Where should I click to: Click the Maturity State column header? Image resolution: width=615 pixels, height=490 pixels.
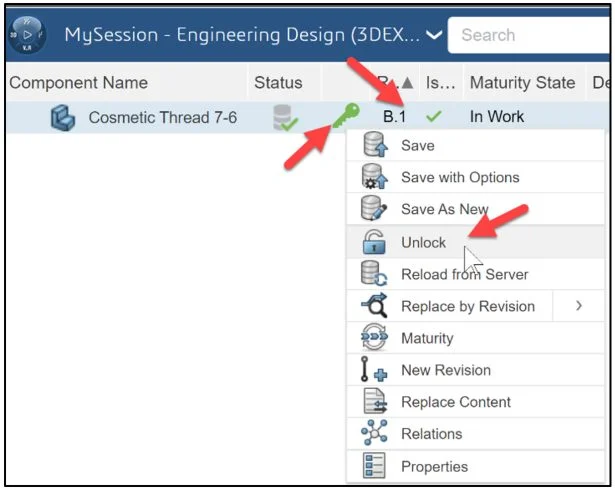click(522, 82)
